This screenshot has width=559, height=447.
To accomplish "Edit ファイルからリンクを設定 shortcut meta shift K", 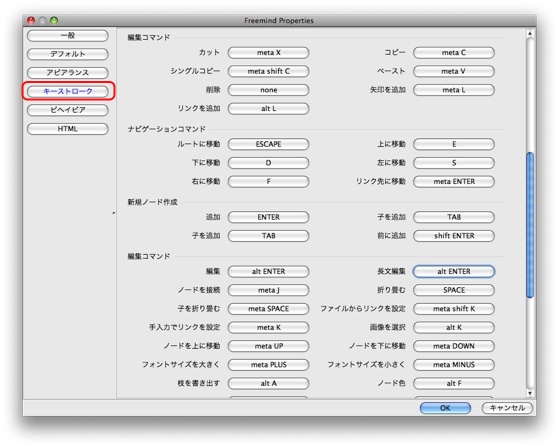I will click(454, 309).
